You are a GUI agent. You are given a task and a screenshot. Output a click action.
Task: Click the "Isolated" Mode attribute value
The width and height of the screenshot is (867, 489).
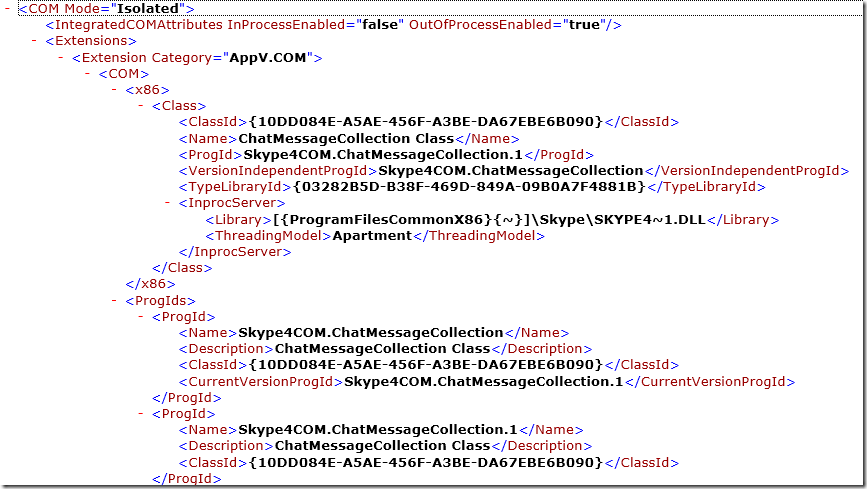[x=148, y=8]
